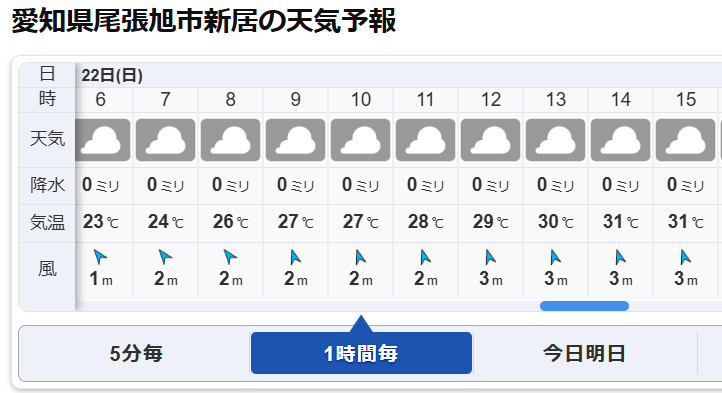722x393 pixels.
Task: Click the wind direction arrow for 10 o'clock
Action: [360, 257]
